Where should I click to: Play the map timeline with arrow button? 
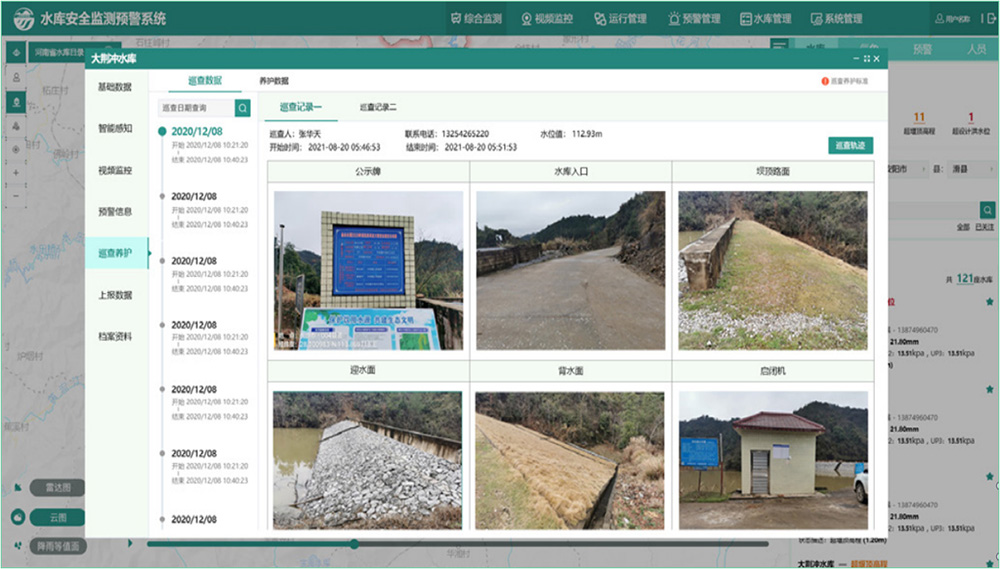coord(130,543)
